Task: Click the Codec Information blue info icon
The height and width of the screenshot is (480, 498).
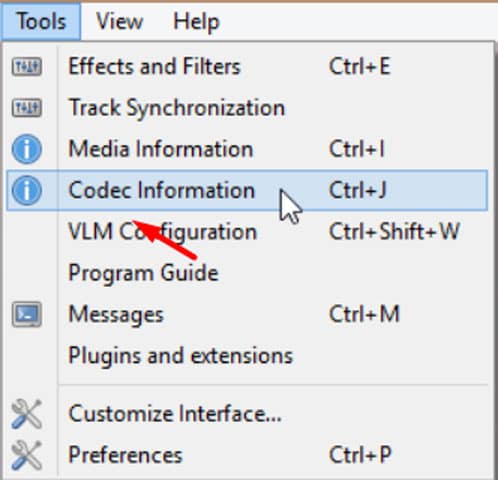Action: pyautogui.click(x=27, y=190)
